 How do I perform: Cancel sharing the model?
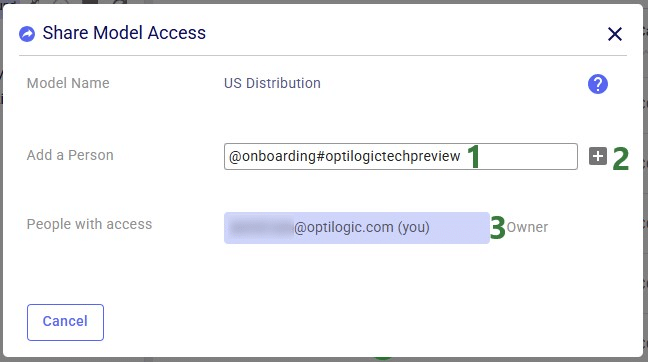pyautogui.click(x=65, y=322)
